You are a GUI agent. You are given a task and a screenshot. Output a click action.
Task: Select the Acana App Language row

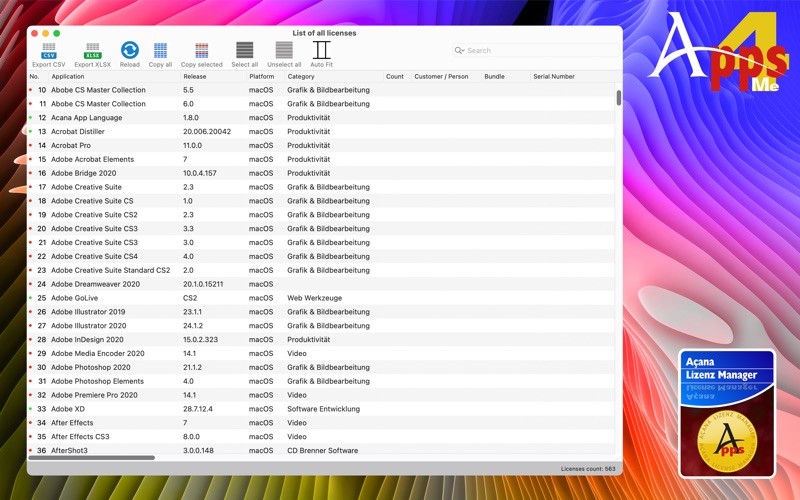coord(321,117)
